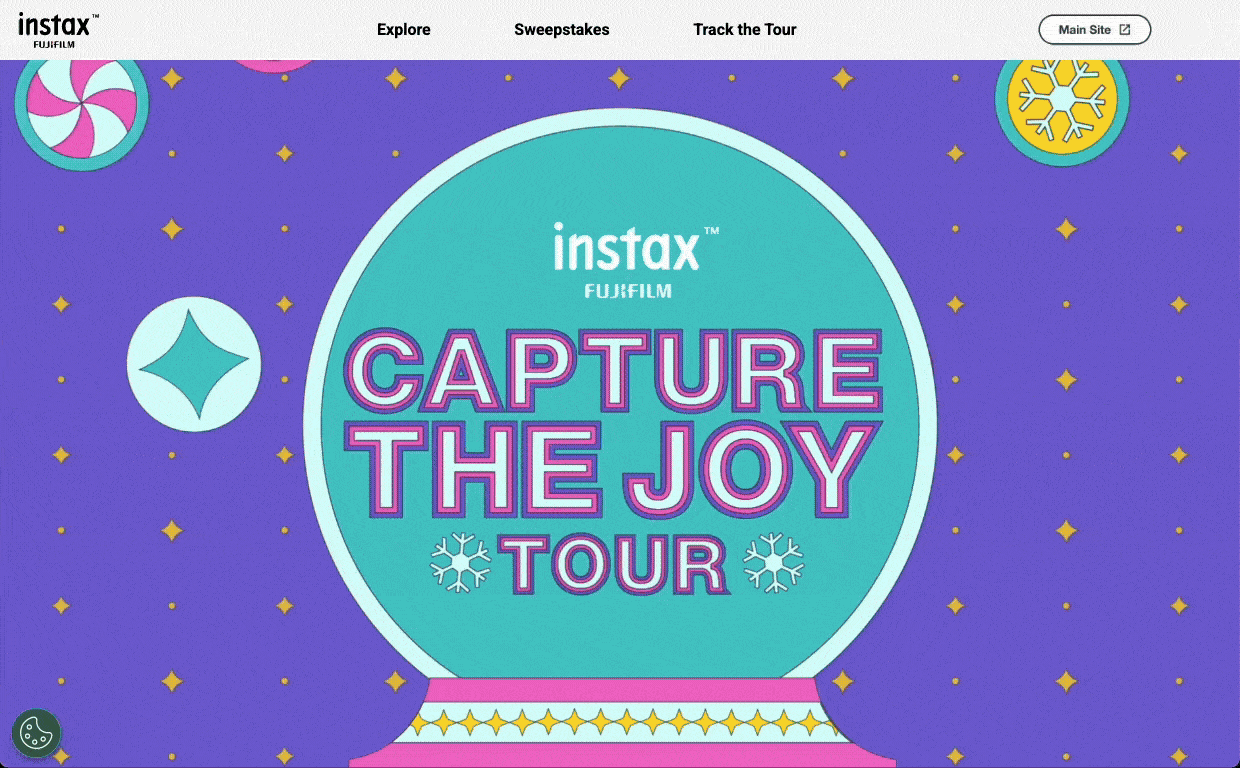
Task: Visit the Main Site button
Action: 1095,30
